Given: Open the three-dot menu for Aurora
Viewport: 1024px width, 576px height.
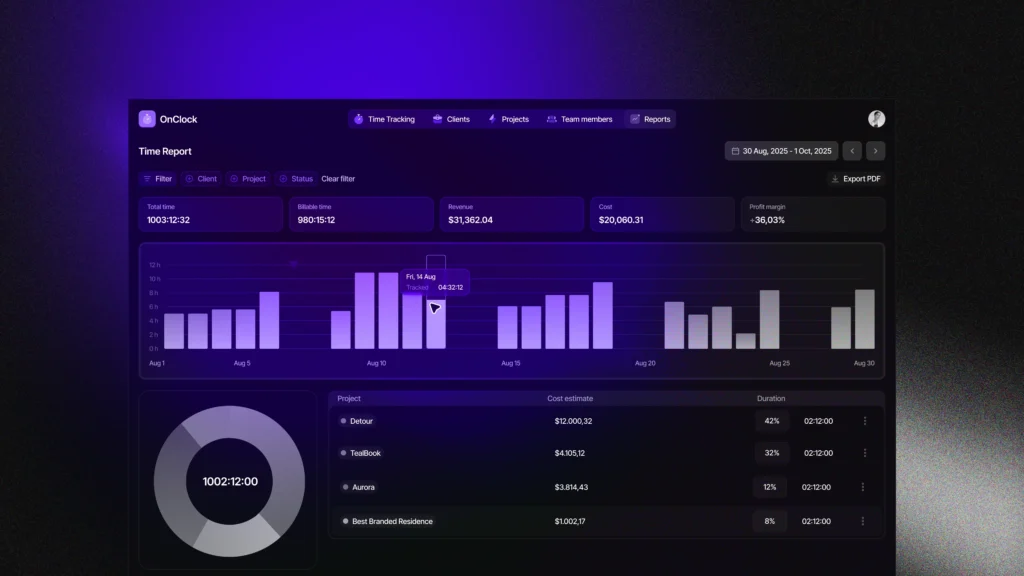Looking at the screenshot, I should (865, 487).
